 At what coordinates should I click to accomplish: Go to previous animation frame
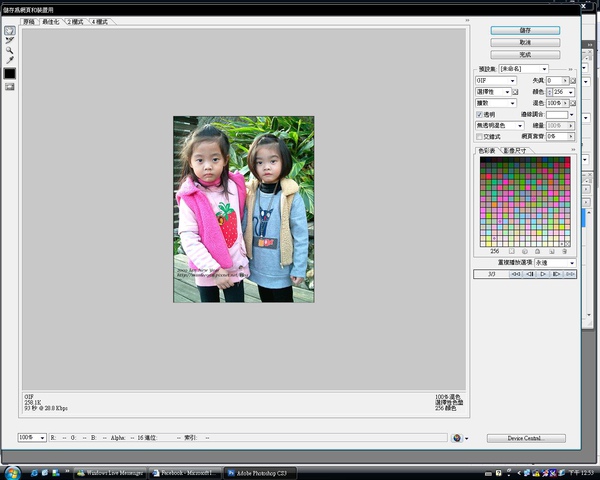pos(530,274)
